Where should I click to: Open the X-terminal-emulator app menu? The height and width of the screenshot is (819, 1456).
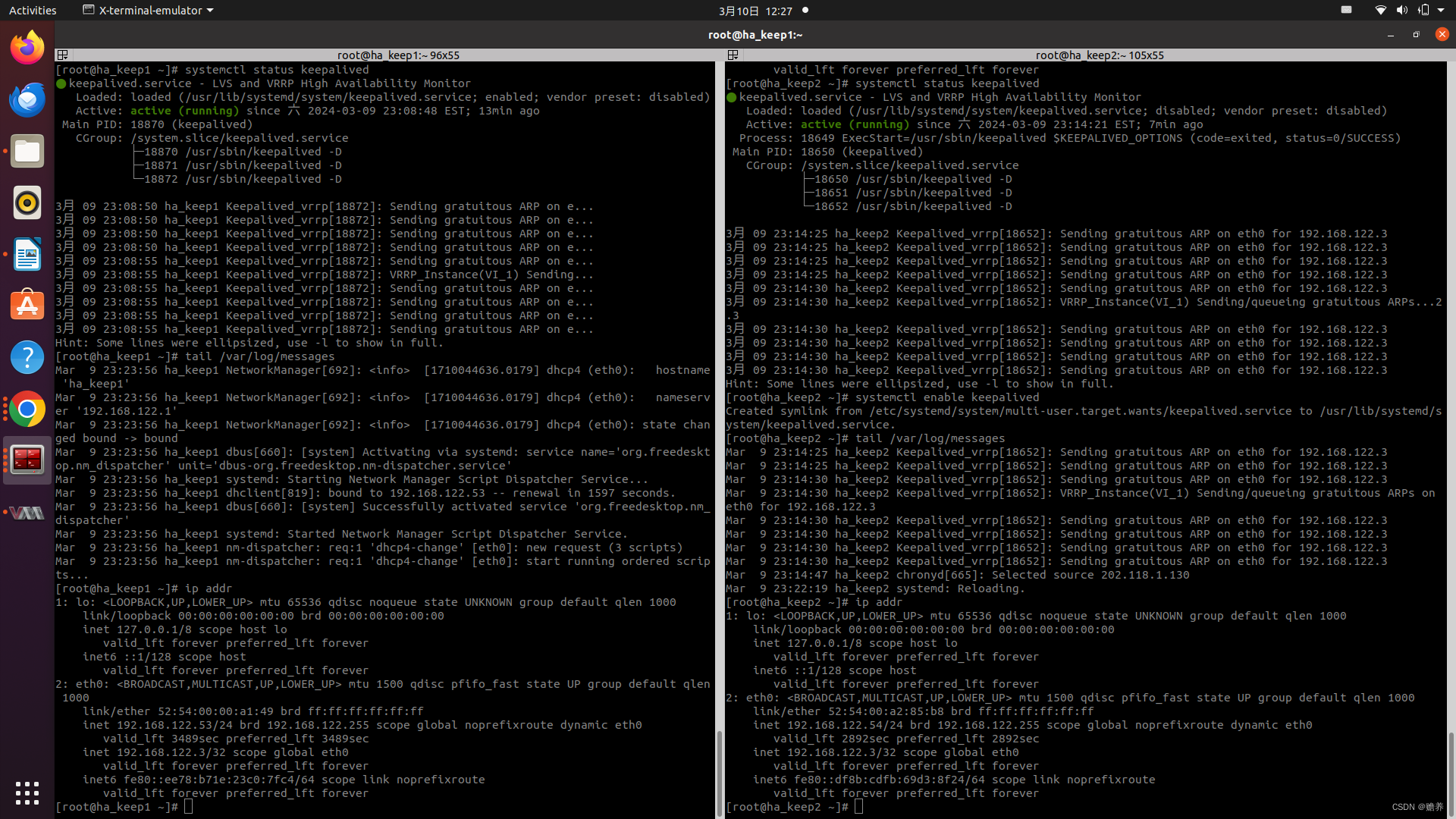pyautogui.click(x=148, y=11)
